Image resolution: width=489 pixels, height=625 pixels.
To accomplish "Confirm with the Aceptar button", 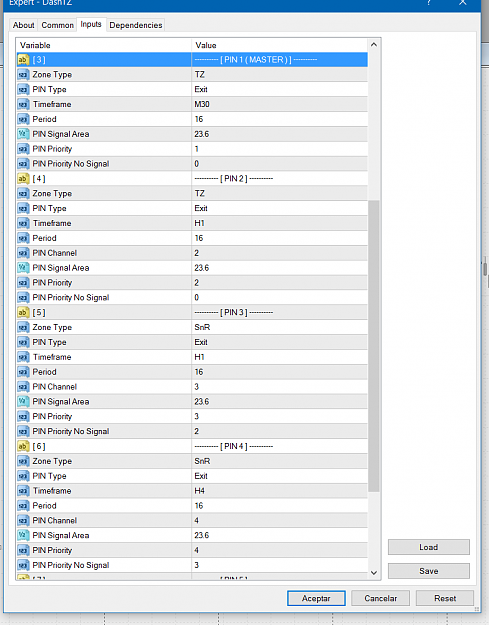I will pos(316,598).
